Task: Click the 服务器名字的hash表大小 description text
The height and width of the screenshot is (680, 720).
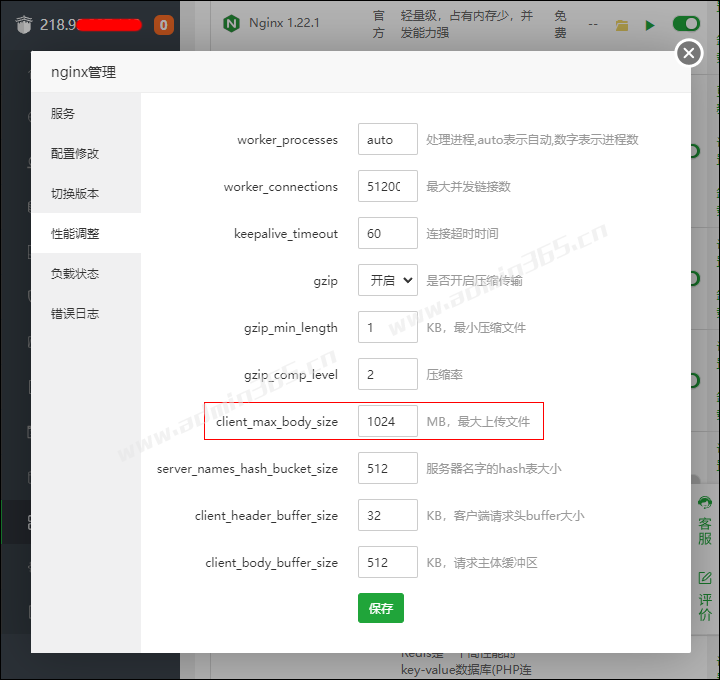Action: click(494, 469)
